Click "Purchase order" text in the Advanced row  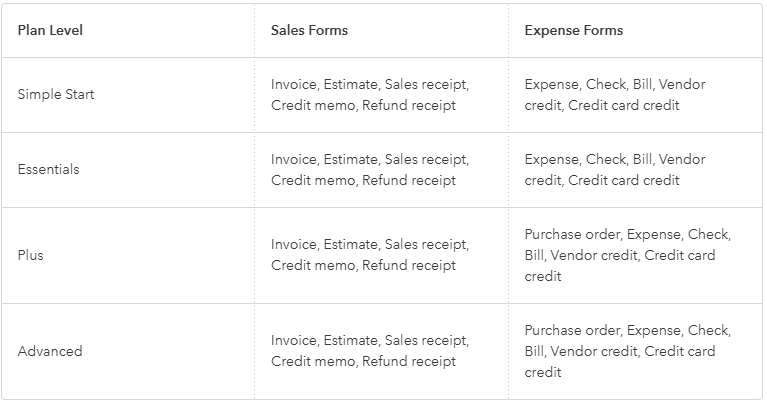572,331
